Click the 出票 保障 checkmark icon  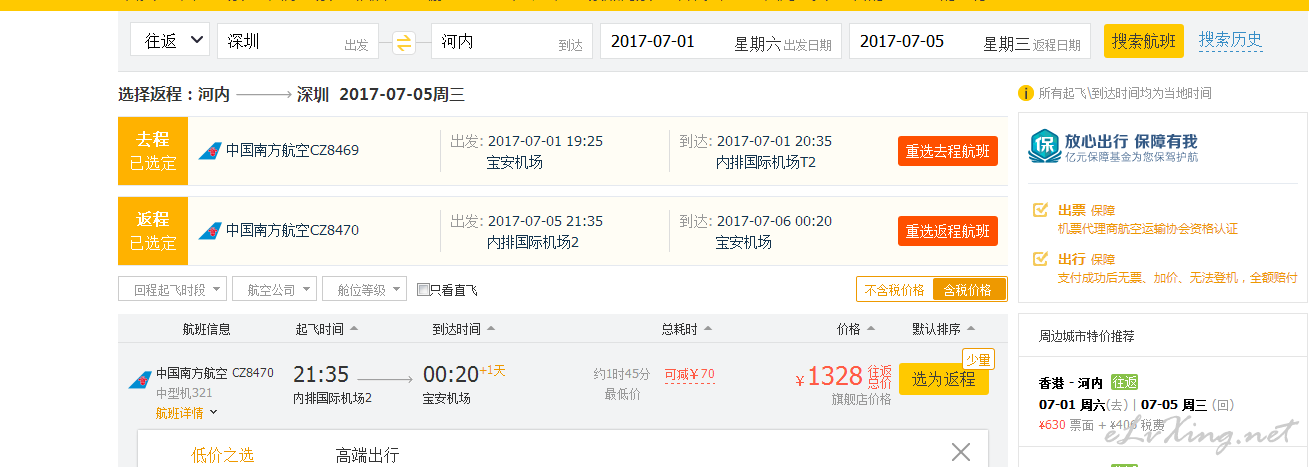coord(1040,210)
